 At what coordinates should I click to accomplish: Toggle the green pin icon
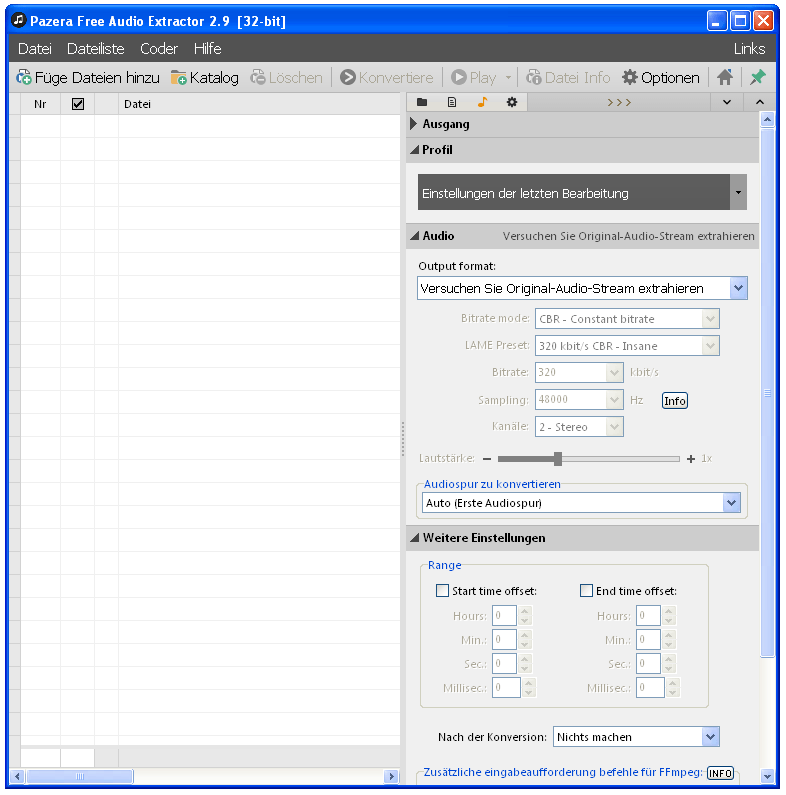tap(758, 78)
